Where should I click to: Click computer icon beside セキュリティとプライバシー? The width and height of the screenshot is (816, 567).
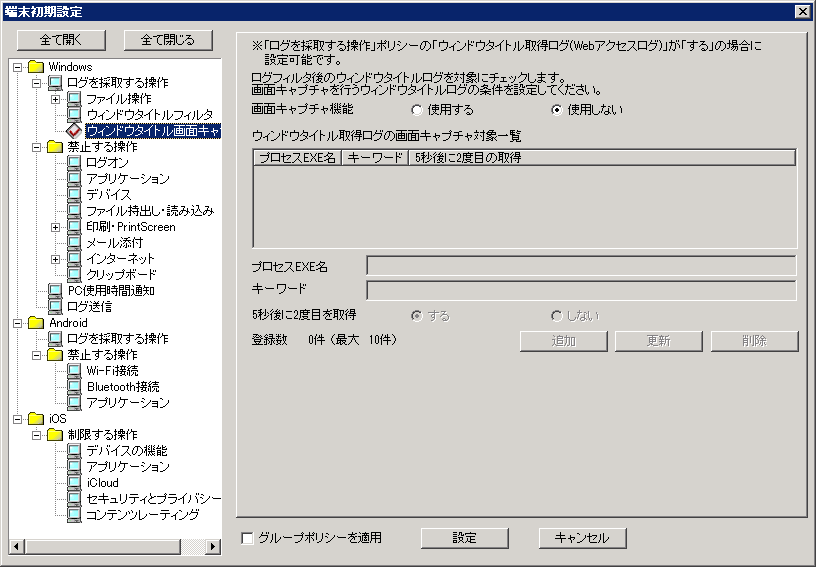point(74,498)
